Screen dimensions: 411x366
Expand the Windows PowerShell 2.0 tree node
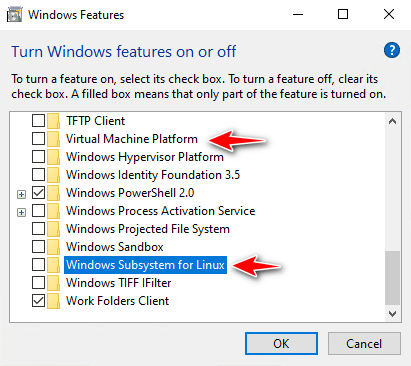(x=21, y=194)
